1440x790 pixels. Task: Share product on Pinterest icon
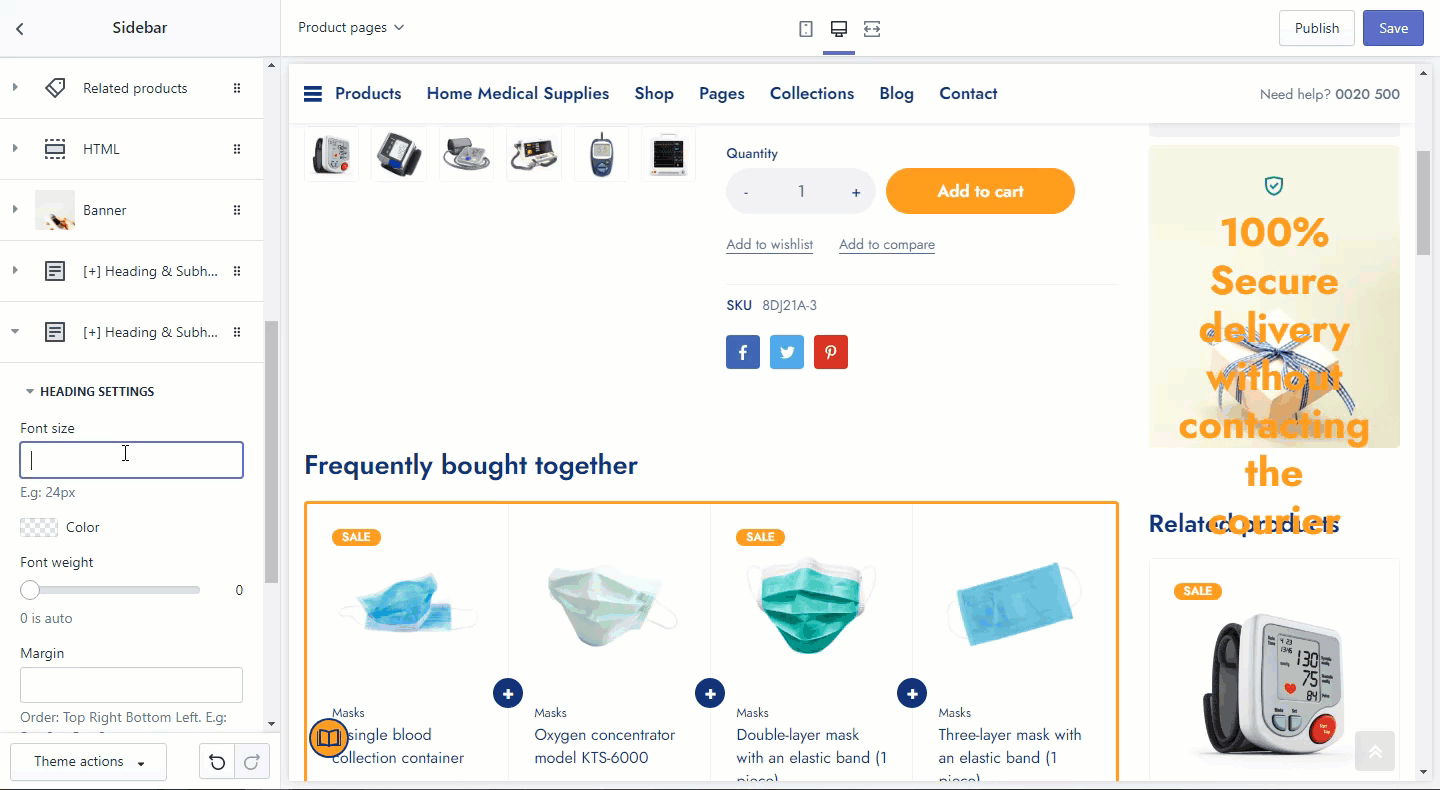[831, 352]
